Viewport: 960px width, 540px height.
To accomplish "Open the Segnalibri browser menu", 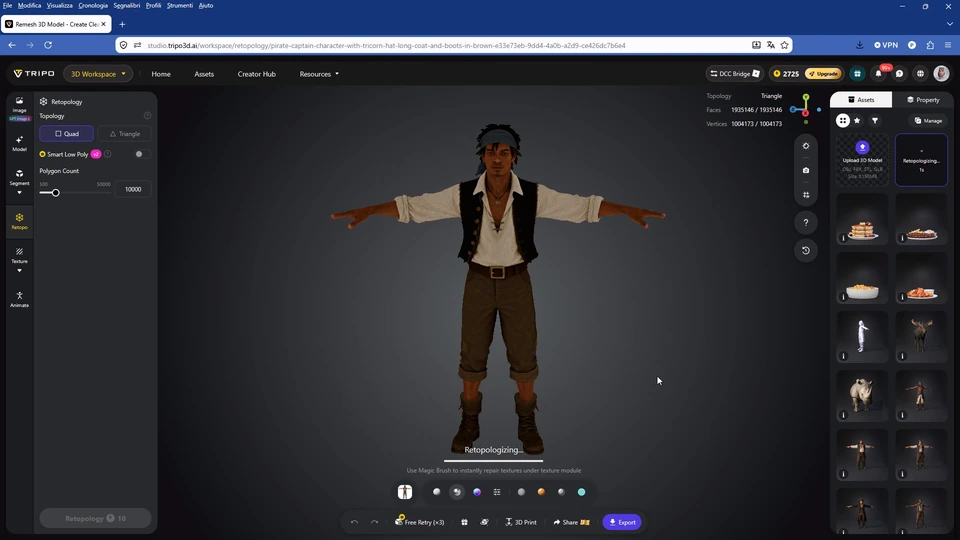I will [x=127, y=6].
